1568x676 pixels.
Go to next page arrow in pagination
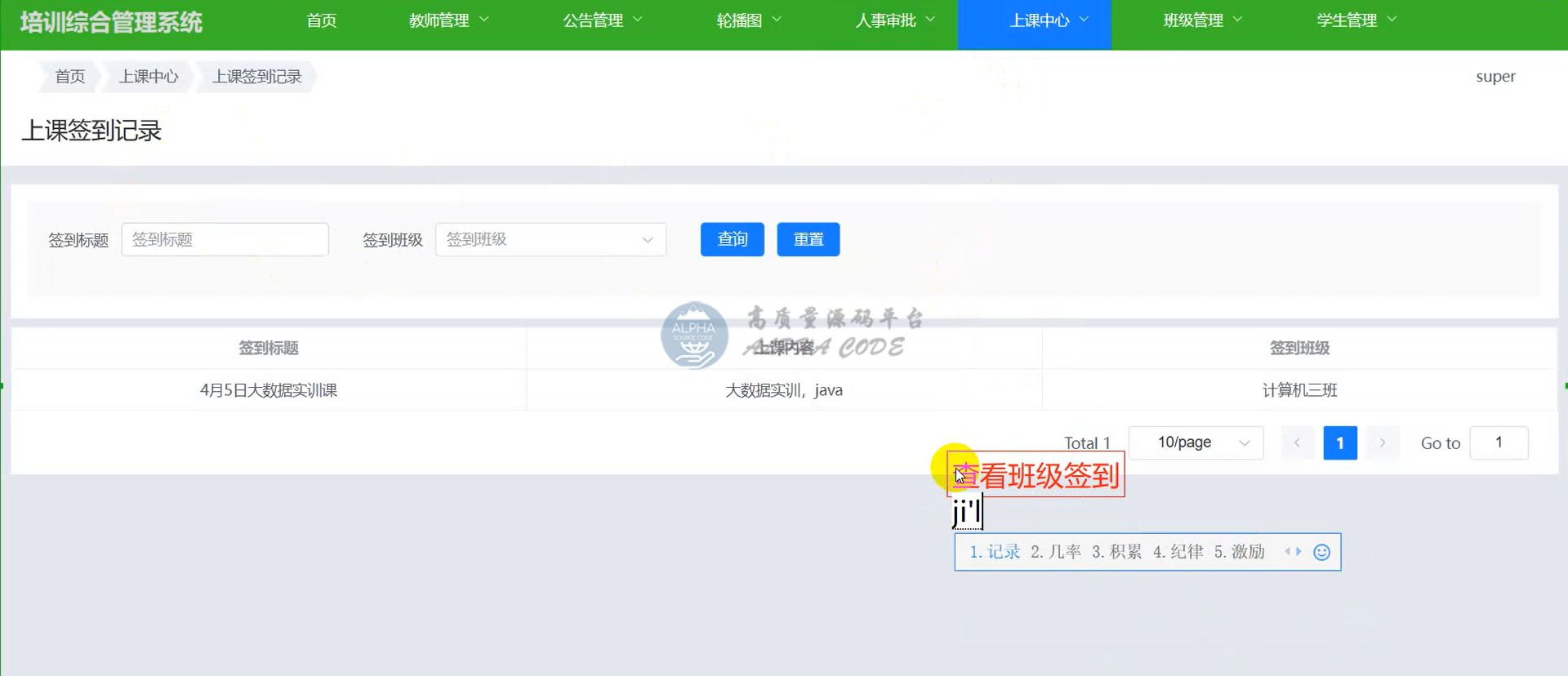pyautogui.click(x=1383, y=443)
